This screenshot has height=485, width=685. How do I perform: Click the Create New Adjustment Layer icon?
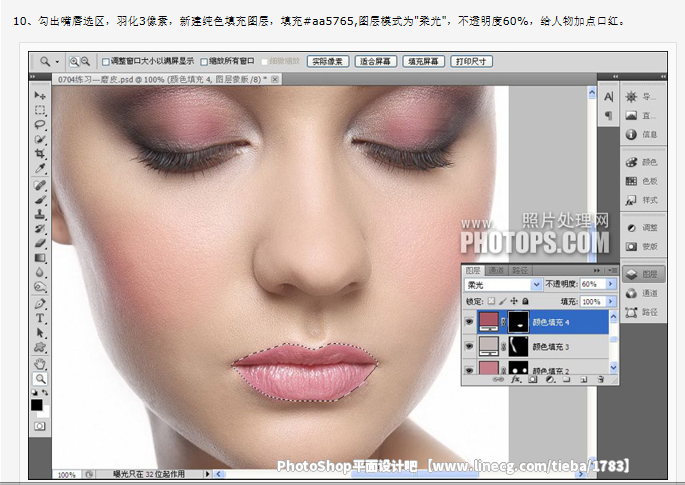click(x=550, y=379)
